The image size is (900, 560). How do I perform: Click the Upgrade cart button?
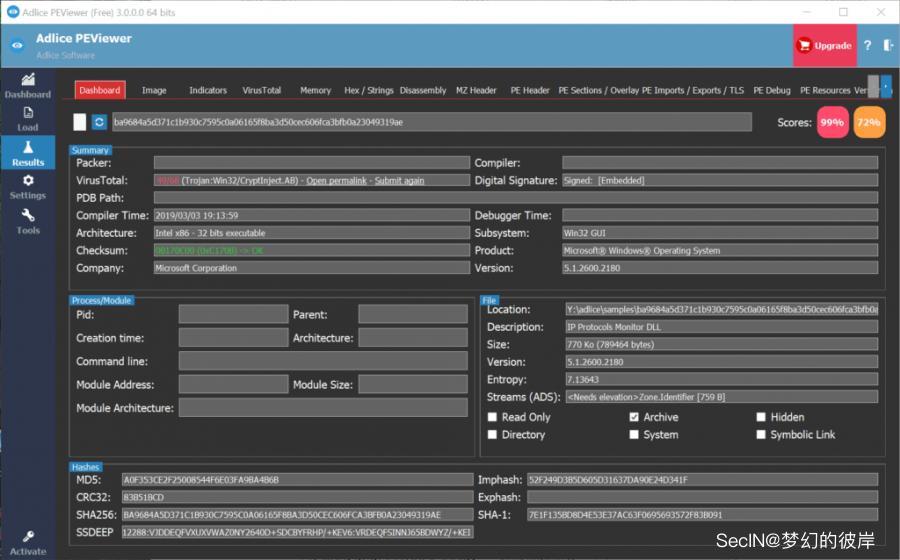tap(825, 45)
